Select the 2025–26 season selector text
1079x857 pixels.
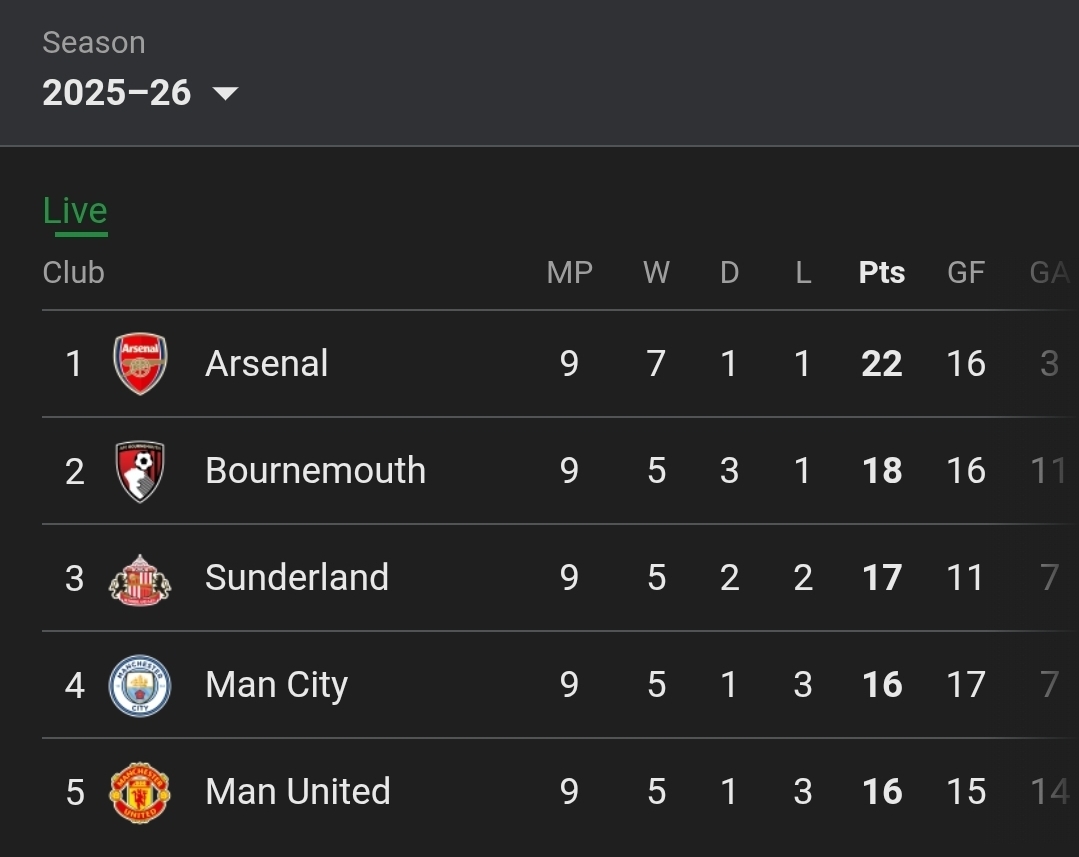(x=117, y=93)
